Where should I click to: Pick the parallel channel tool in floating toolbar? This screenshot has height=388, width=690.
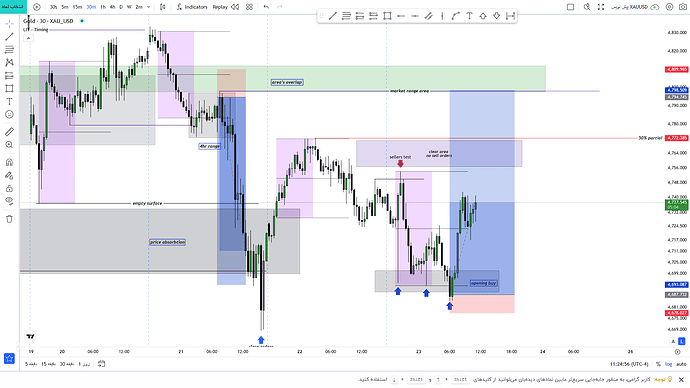click(x=428, y=16)
